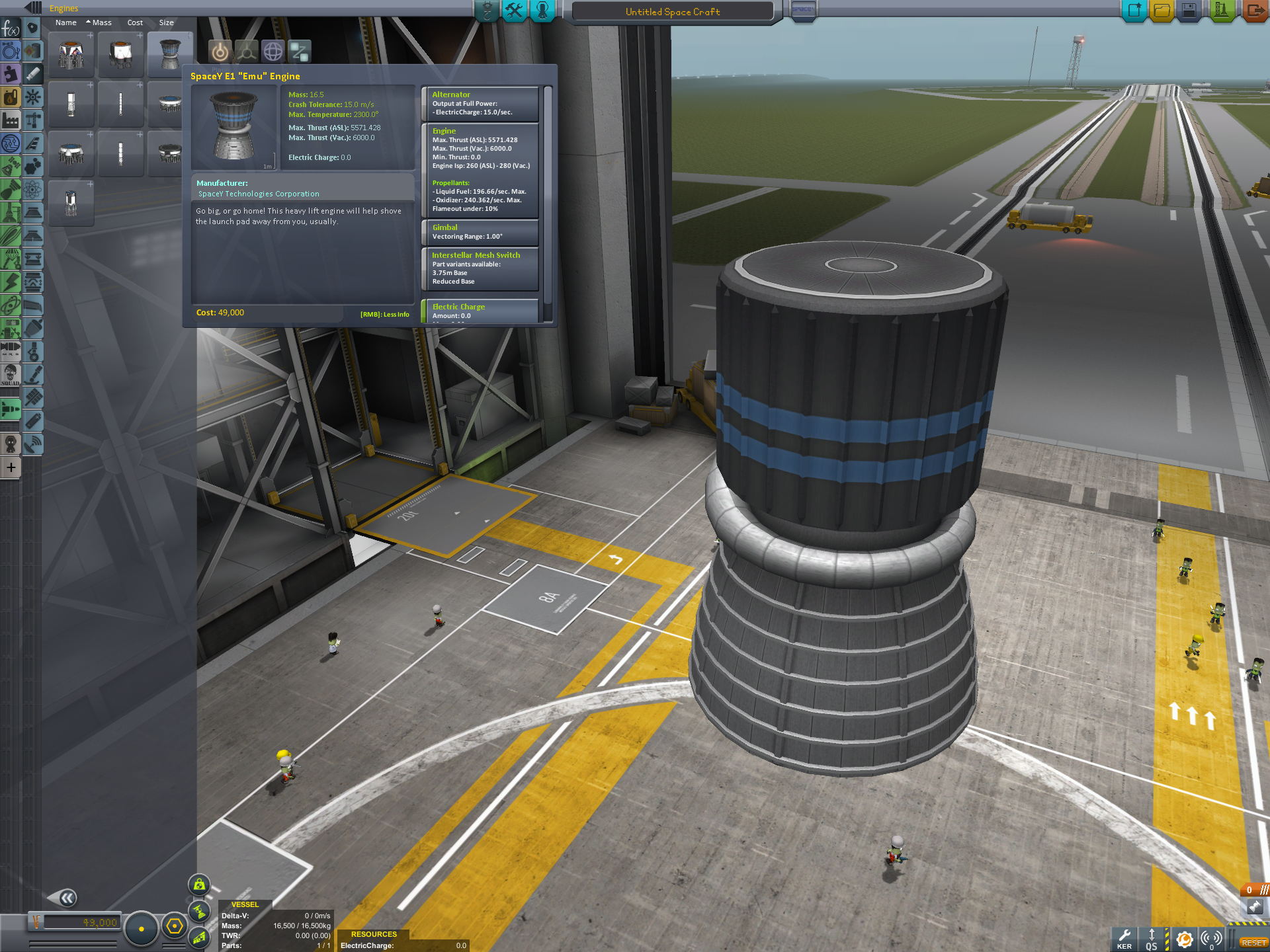Click the 'Cost: 49,000' text
The image size is (1270, 952).
[x=220, y=313]
